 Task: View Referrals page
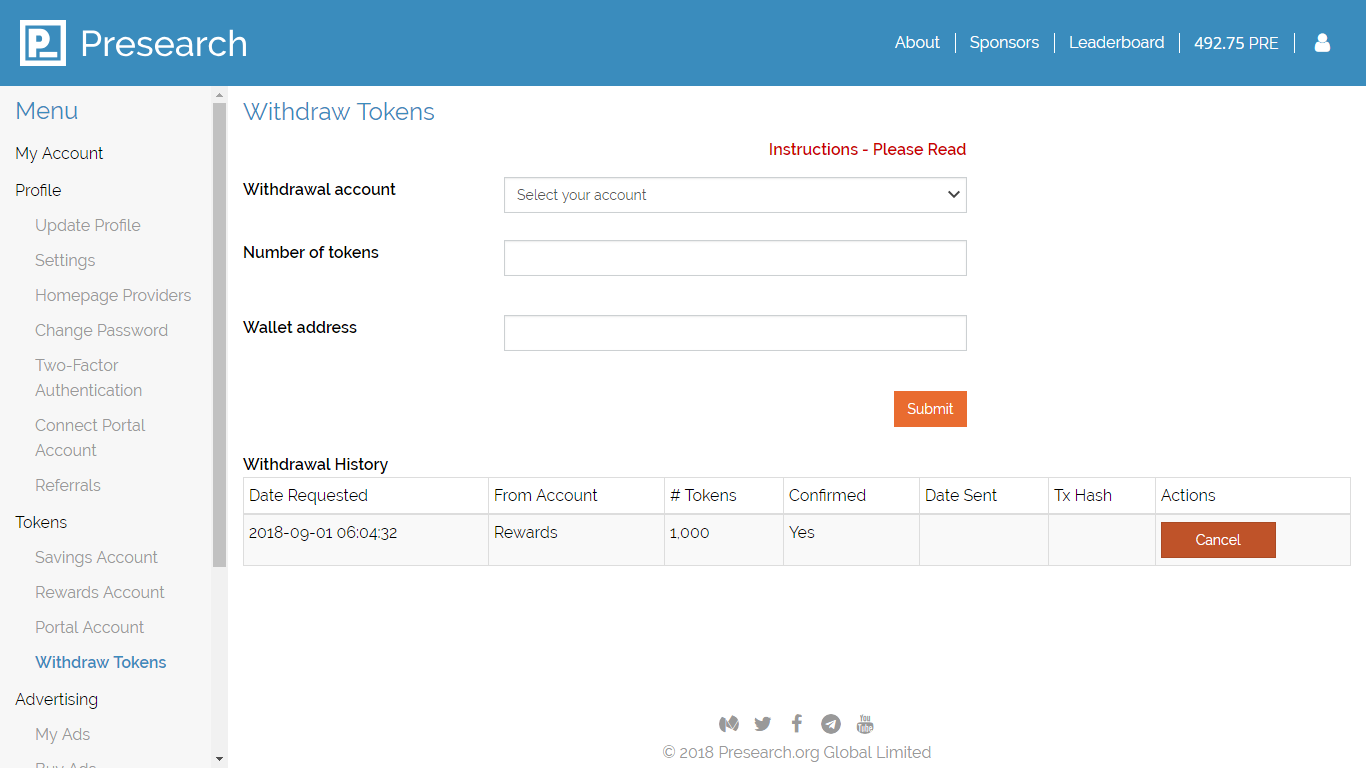(68, 485)
